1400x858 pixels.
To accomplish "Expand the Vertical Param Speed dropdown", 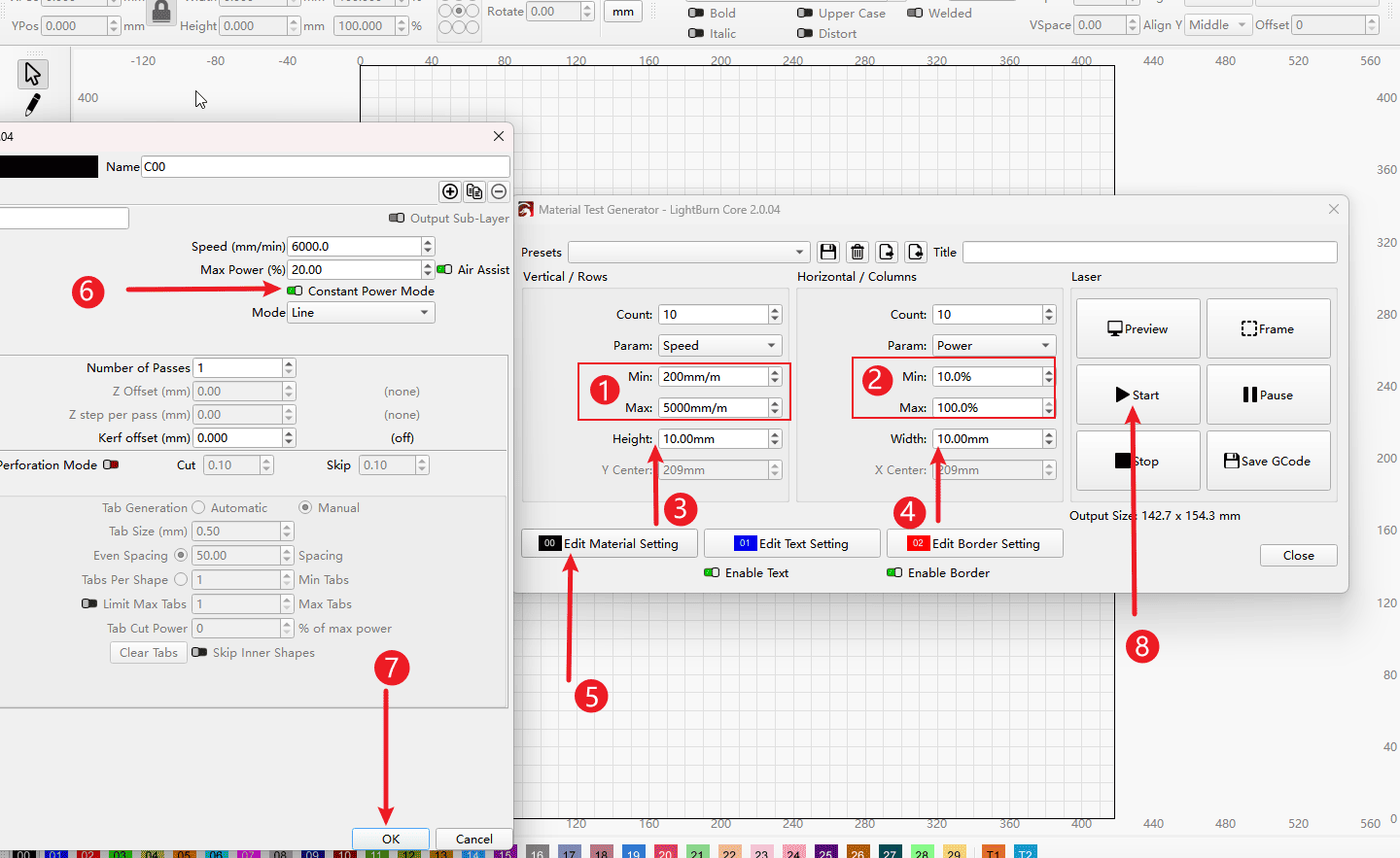I will tap(719, 346).
